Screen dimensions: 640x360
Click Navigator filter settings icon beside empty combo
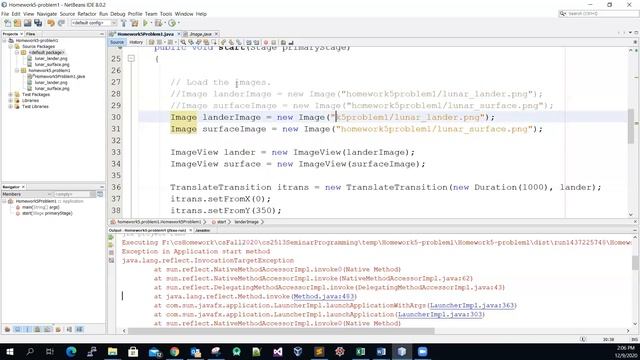coord(100,194)
